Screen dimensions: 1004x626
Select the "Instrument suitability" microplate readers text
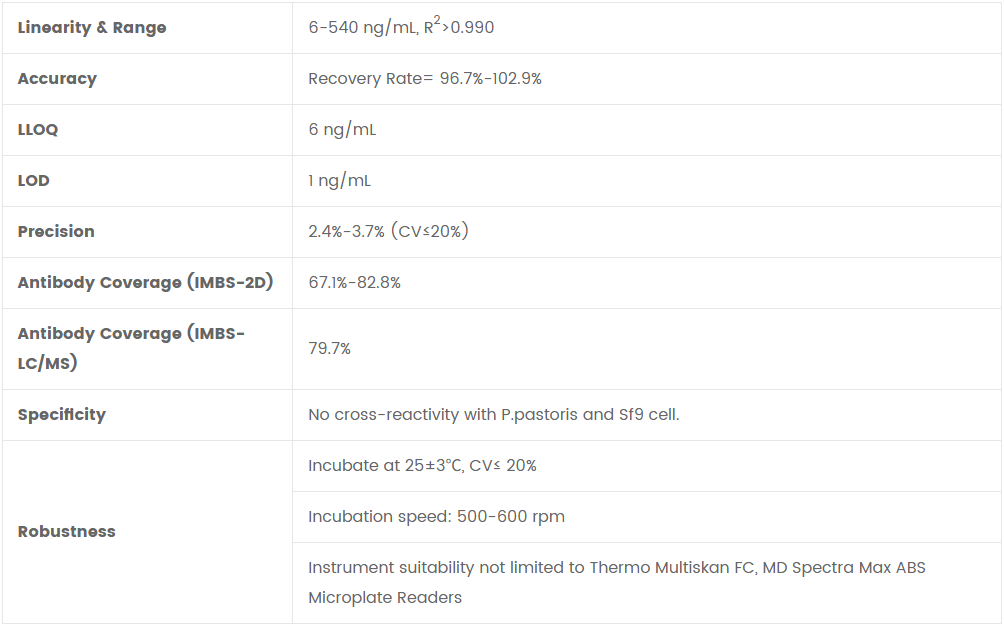point(616,582)
